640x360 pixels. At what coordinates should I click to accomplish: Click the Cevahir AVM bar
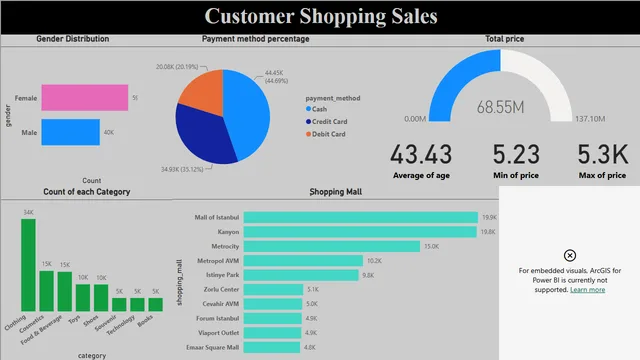[273, 304]
